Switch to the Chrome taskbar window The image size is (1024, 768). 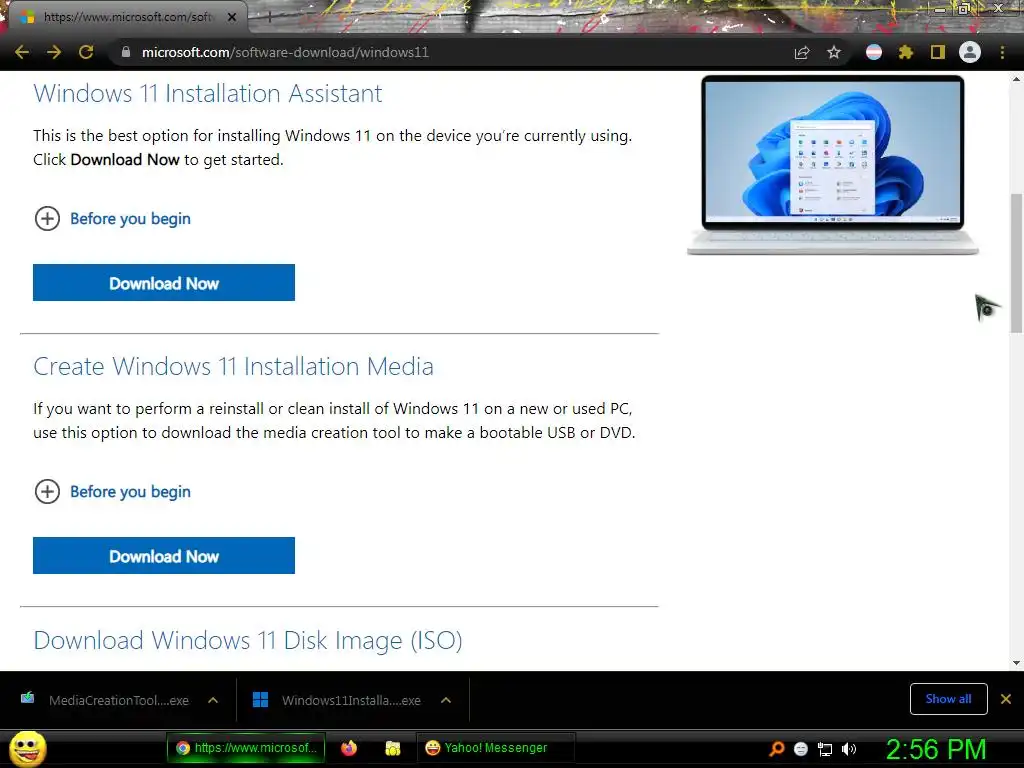[x=246, y=748]
